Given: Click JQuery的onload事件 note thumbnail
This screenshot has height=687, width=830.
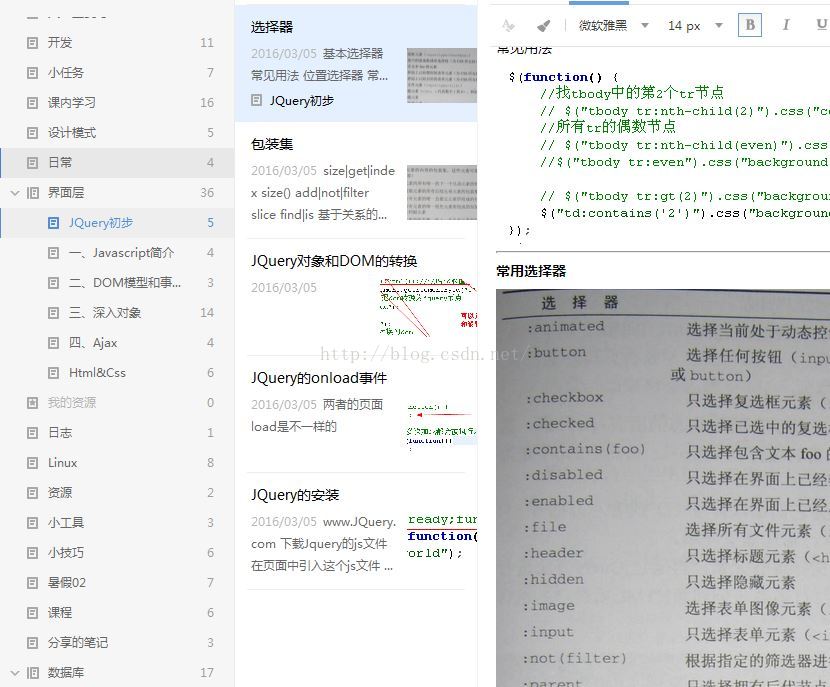Looking at the screenshot, I should click(441, 426).
